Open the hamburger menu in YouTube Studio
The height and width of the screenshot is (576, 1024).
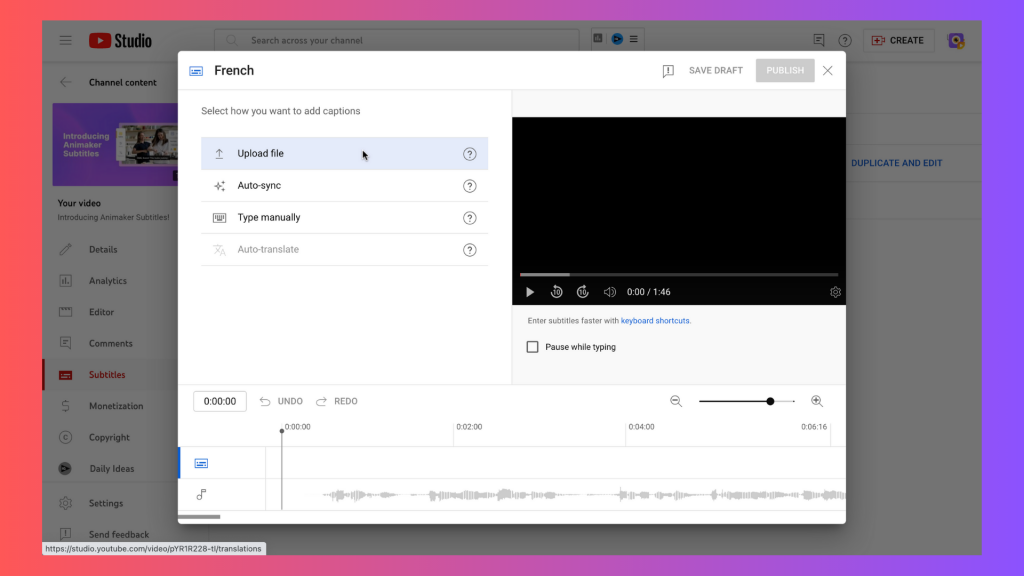click(65, 40)
